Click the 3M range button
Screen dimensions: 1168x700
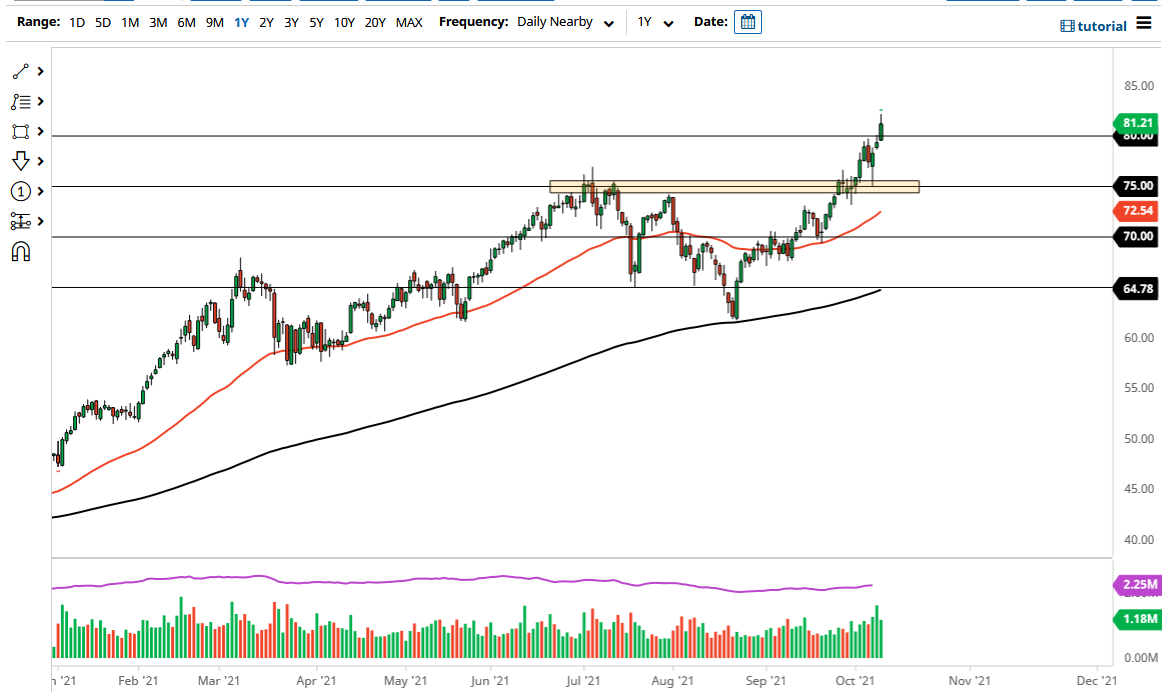[157, 22]
